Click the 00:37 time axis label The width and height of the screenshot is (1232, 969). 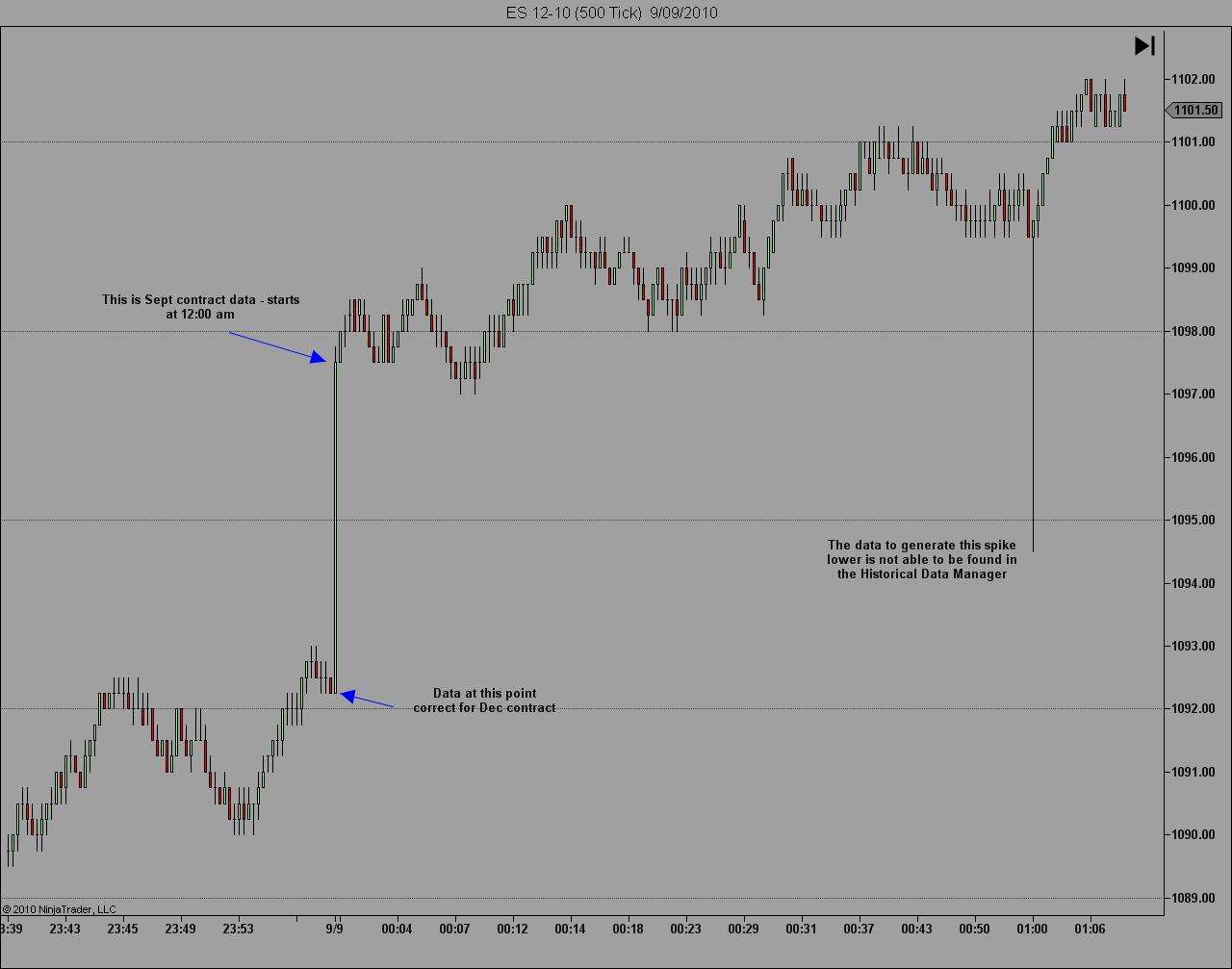click(x=859, y=930)
